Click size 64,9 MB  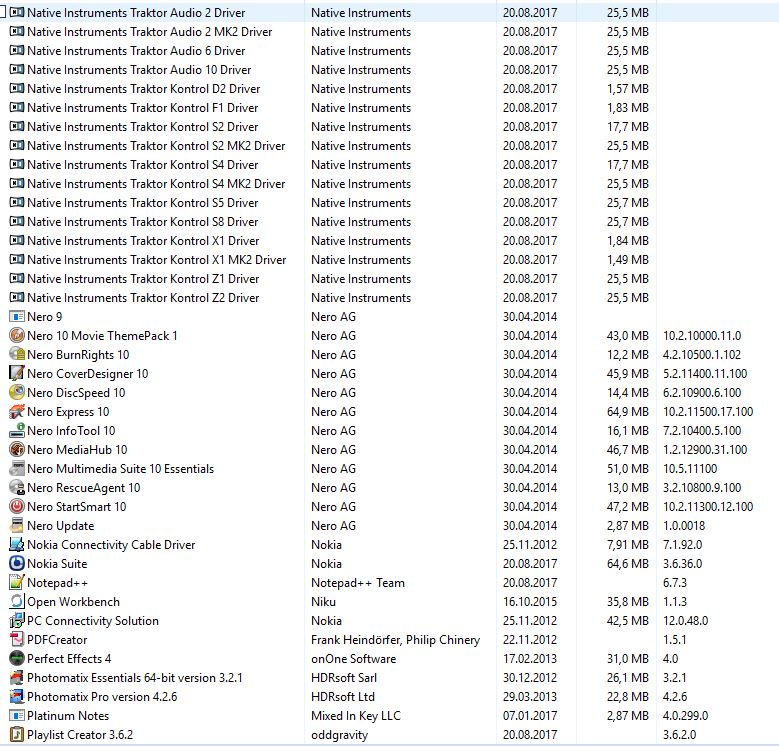(627, 412)
